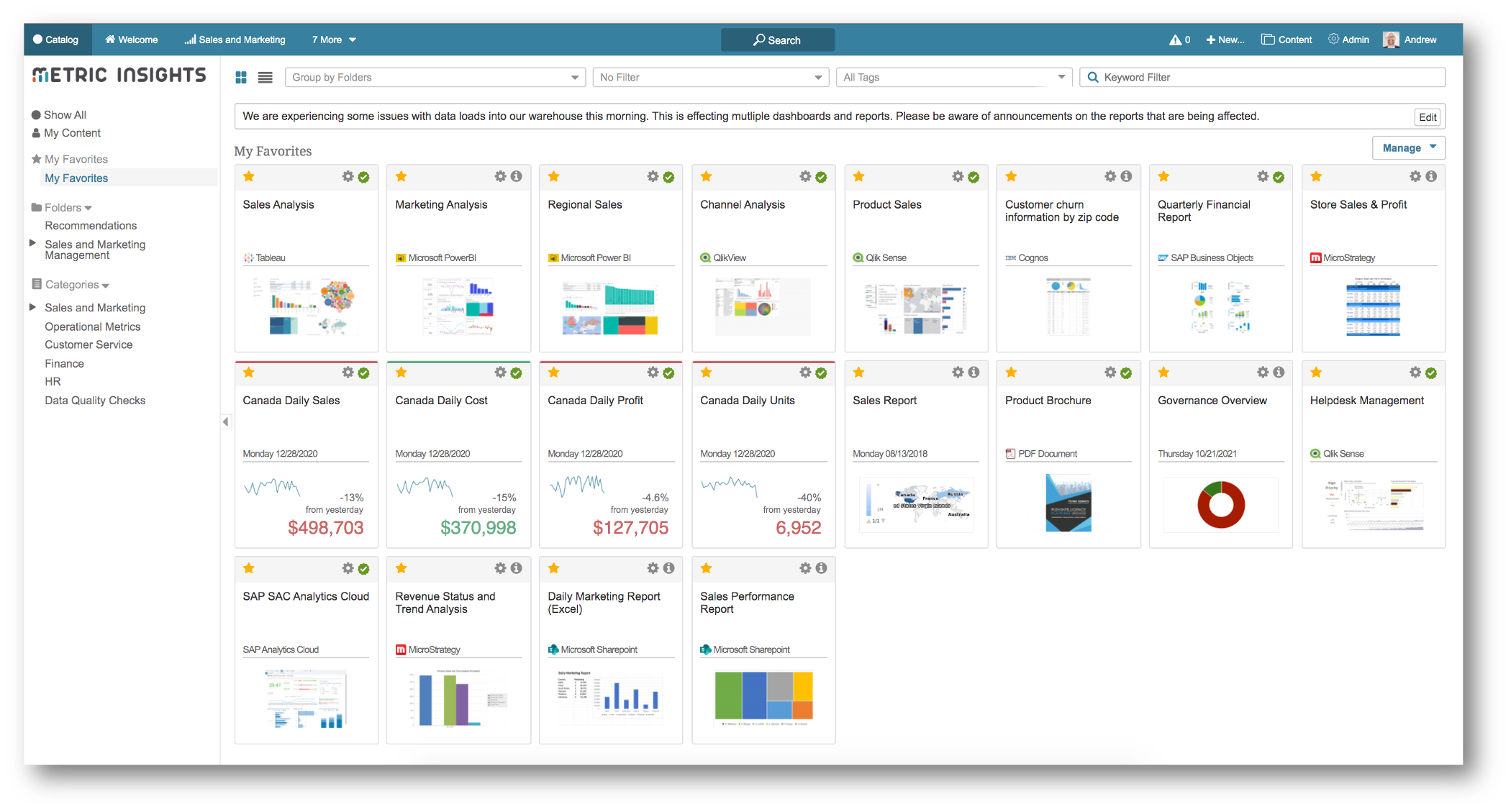Click the Search button

coord(778,40)
